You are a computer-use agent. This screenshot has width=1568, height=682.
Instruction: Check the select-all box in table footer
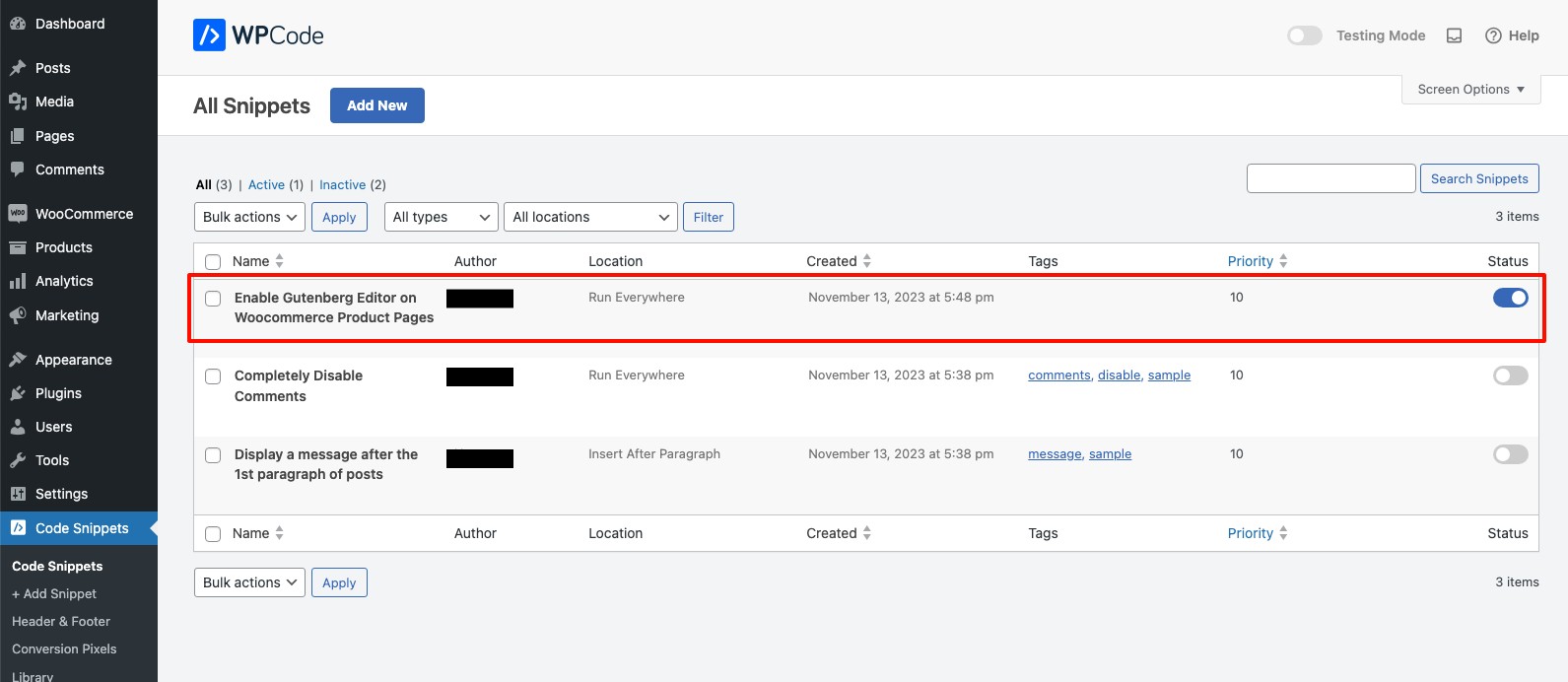[213, 534]
